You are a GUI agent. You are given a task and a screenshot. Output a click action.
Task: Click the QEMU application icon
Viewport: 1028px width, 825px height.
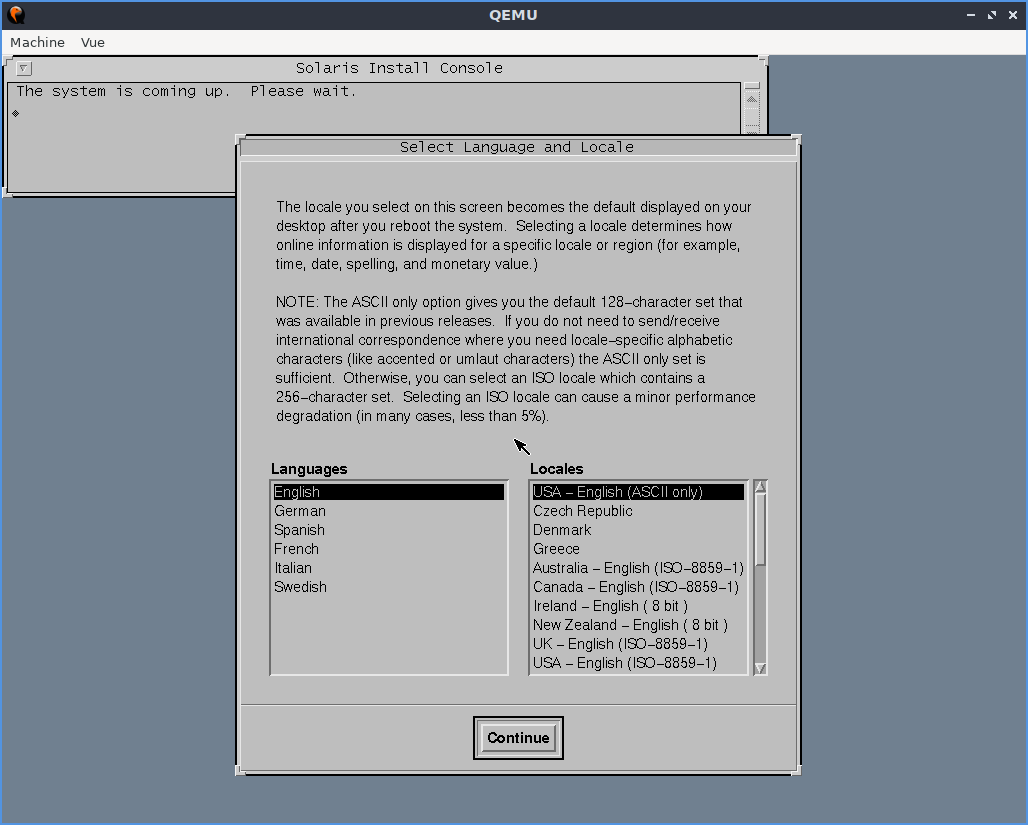coord(16,14)
